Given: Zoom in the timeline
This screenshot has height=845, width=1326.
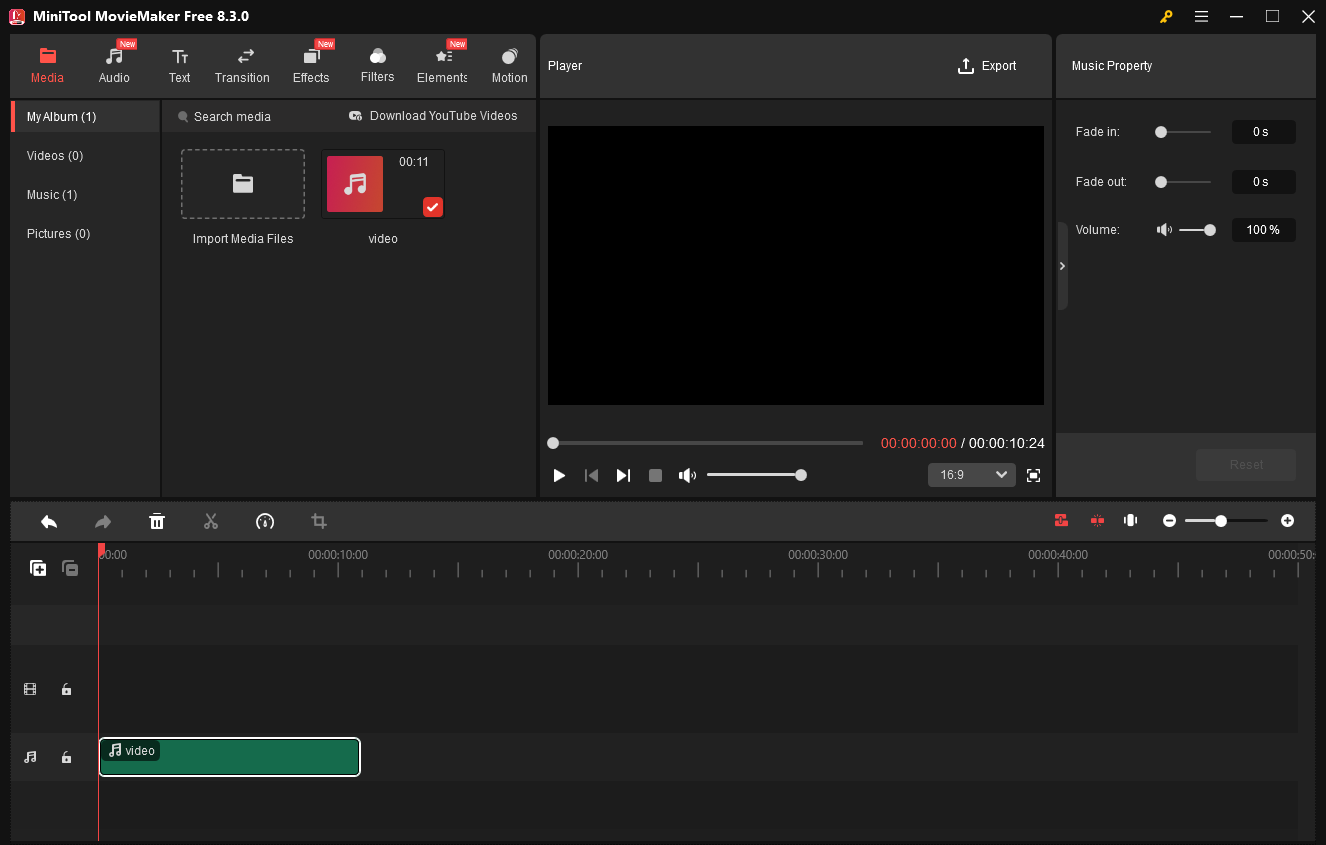Looking at the screenshot, I should [x=1287, y=521].
